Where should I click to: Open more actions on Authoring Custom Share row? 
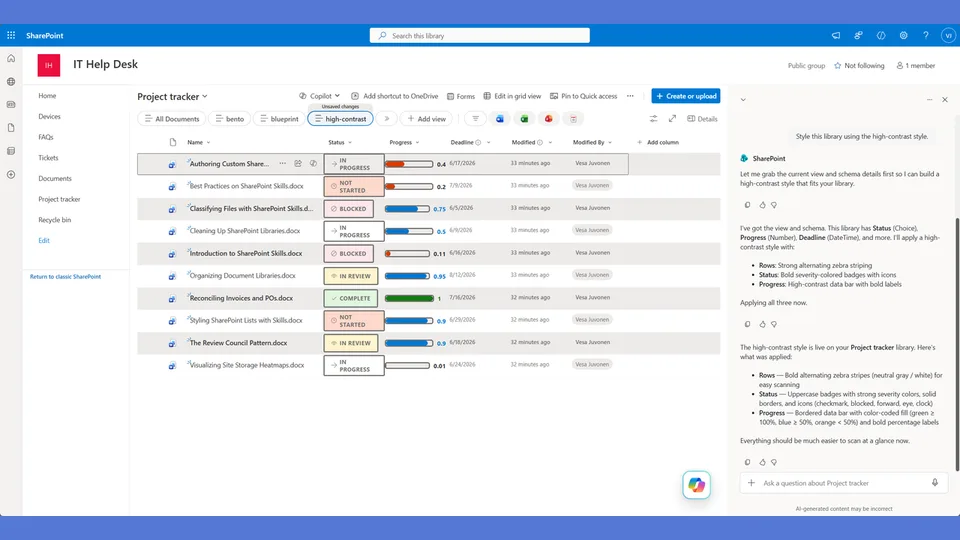tap(282, 163)
